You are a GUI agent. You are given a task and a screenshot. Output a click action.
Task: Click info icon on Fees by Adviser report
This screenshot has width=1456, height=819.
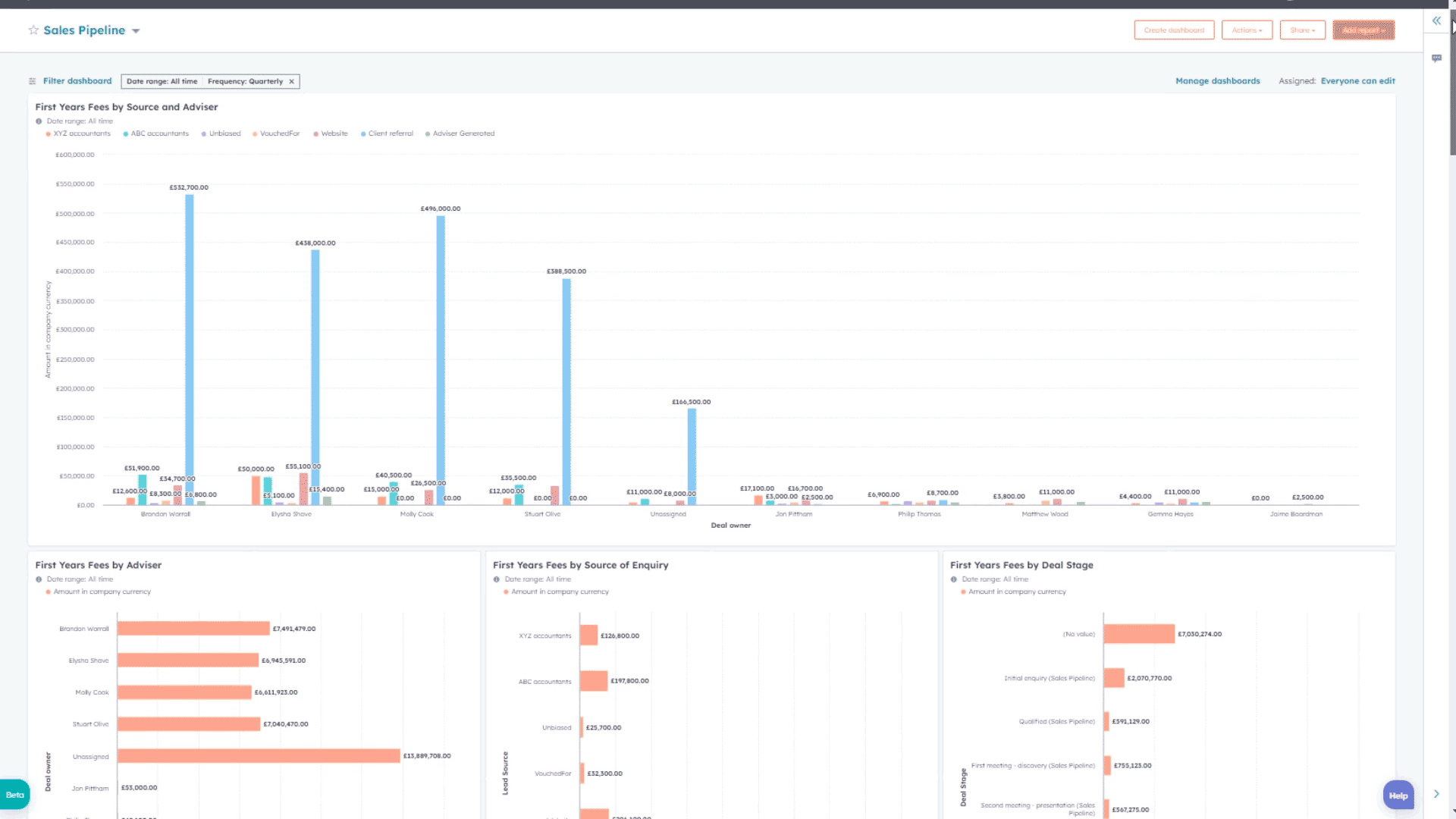click(39, 579)
